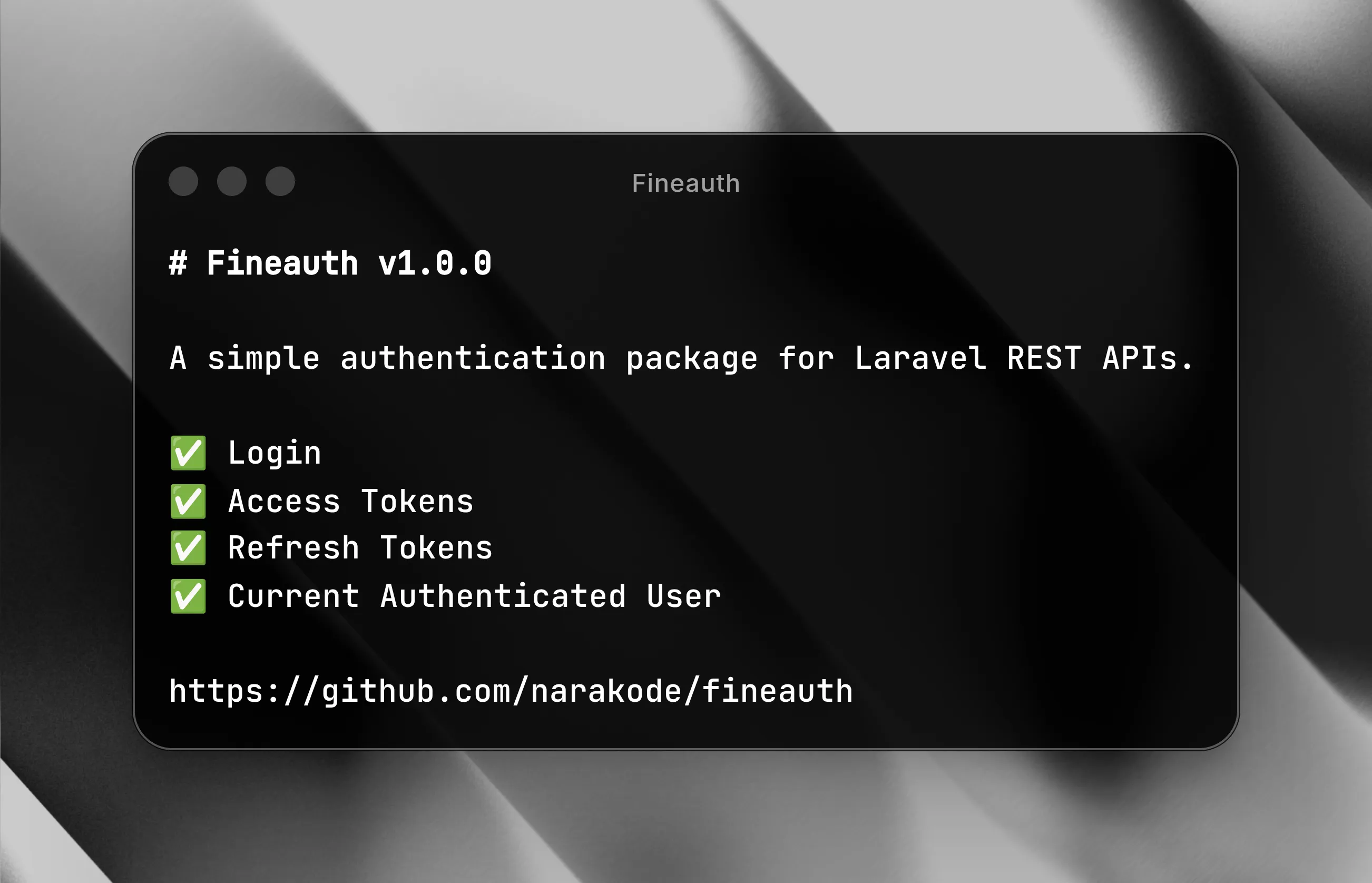Image resolution: width=1372 pixels, height=883 pixels.
Task: Click the third gray window dot
Action: click(x=280, y=181)
